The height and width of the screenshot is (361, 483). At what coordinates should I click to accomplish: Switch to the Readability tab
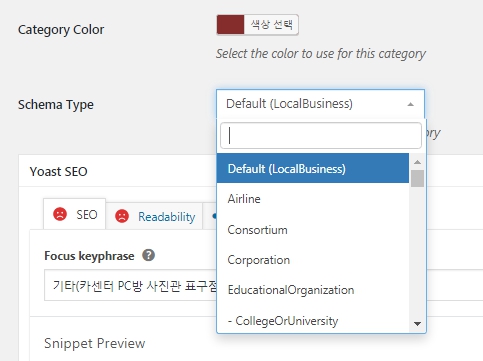[x=154, y=216]
